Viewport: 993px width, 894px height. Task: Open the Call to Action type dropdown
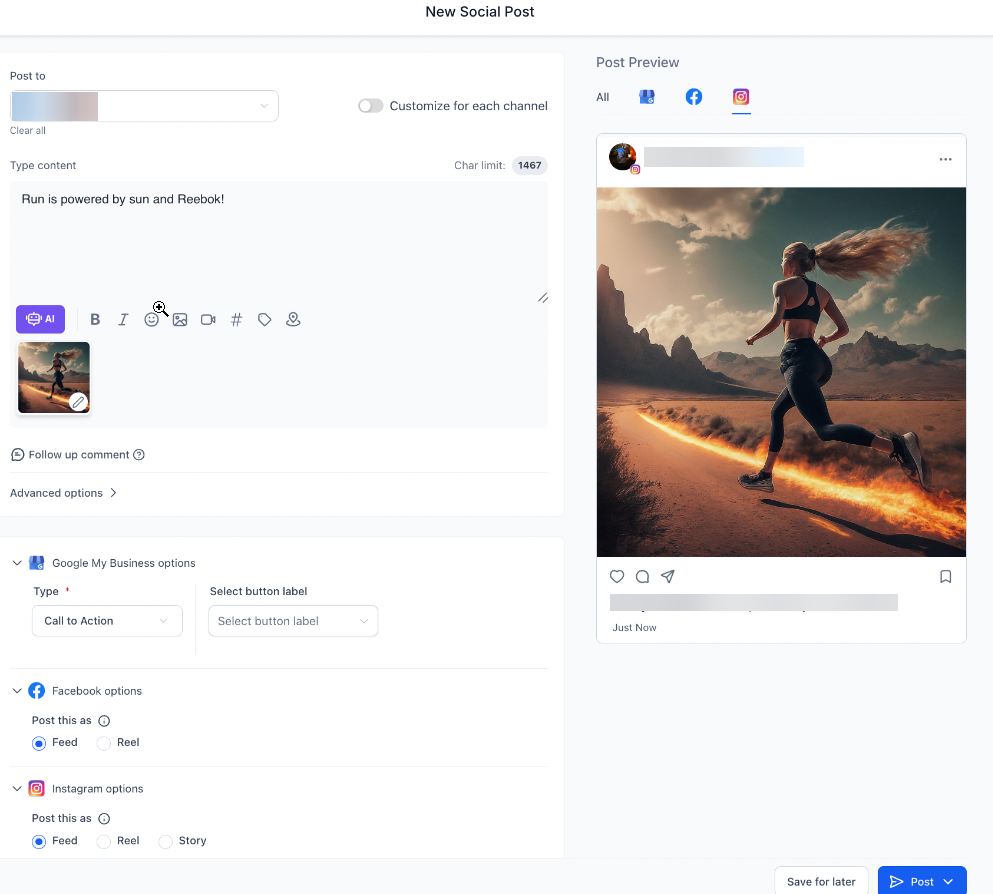coord(107,621)
